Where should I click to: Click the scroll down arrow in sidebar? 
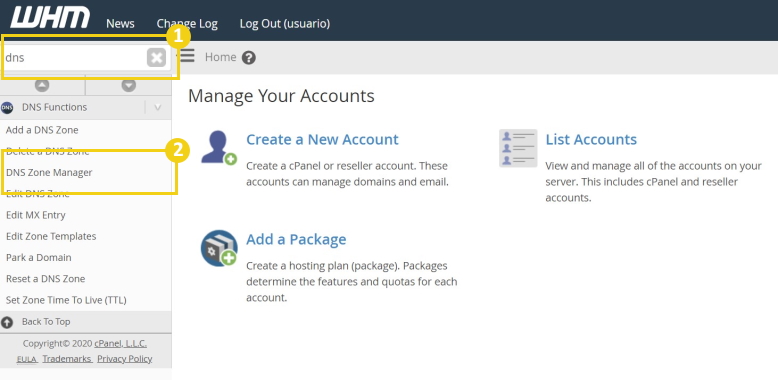click(x=129, y=85)
